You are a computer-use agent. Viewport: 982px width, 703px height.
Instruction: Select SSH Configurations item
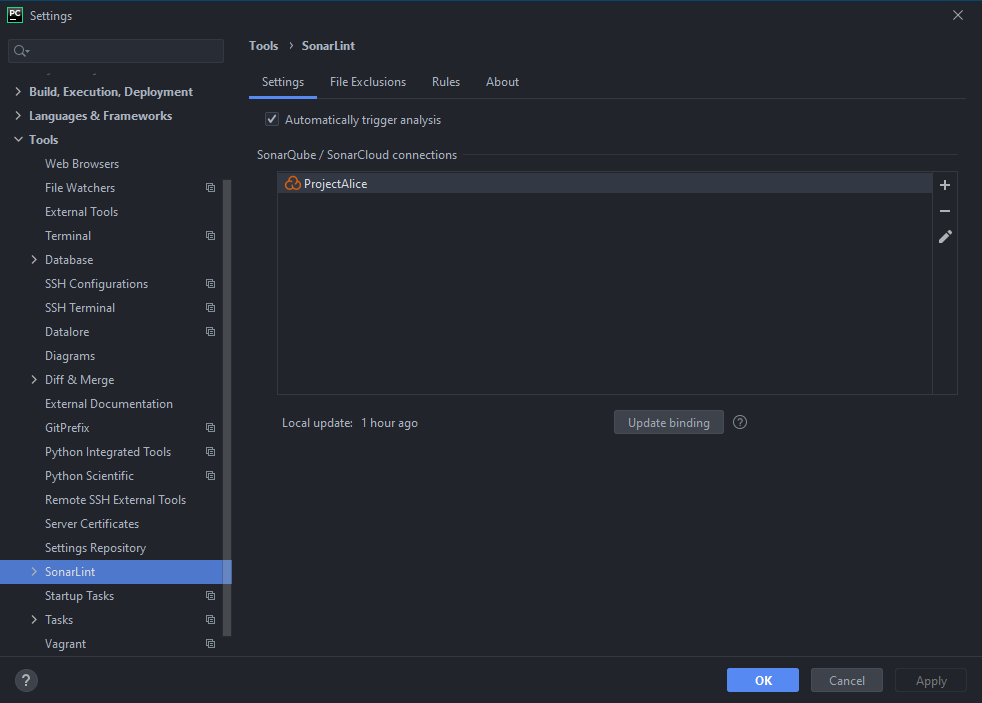click(96, 284)
